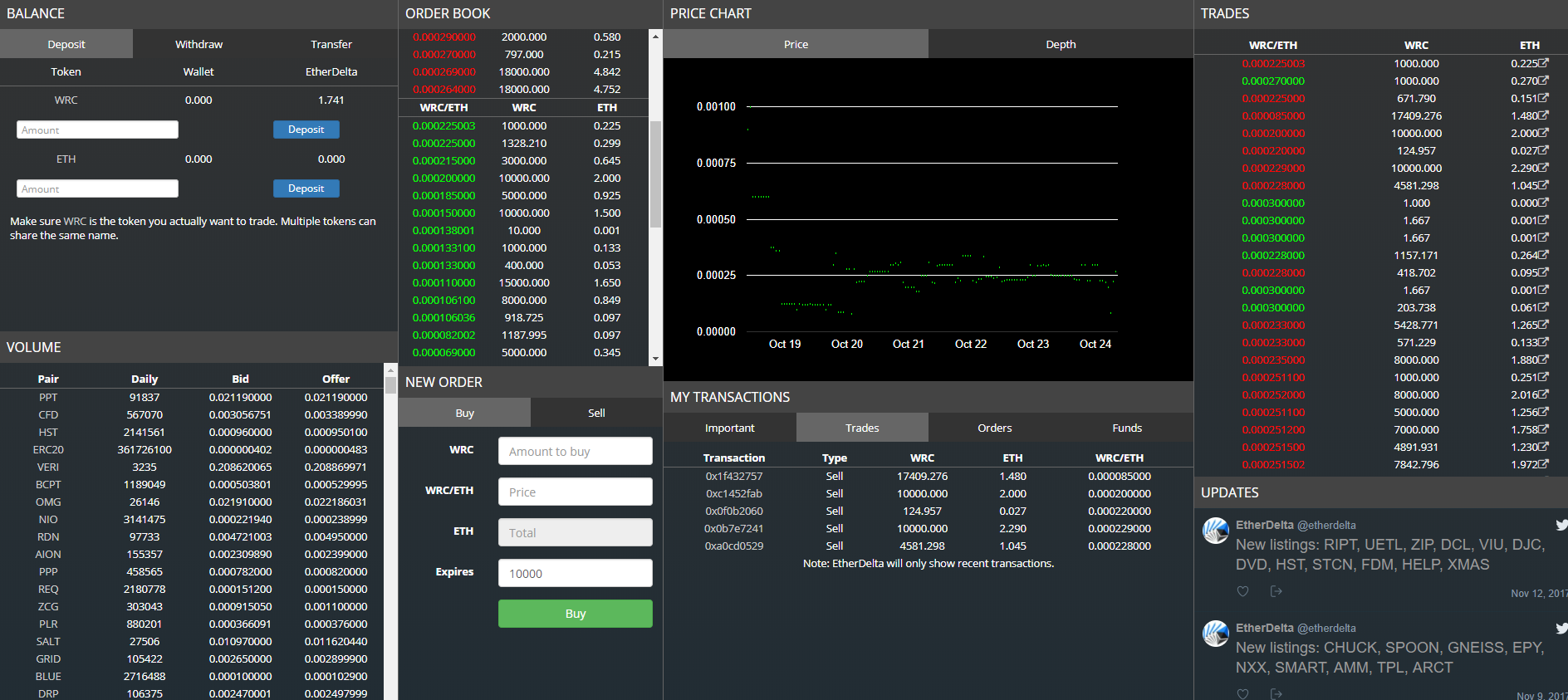This screenshot has height=700, width=1568.
Task: Open external link for the 1.045 ETH trade
Action: [x=1543, y=185]
